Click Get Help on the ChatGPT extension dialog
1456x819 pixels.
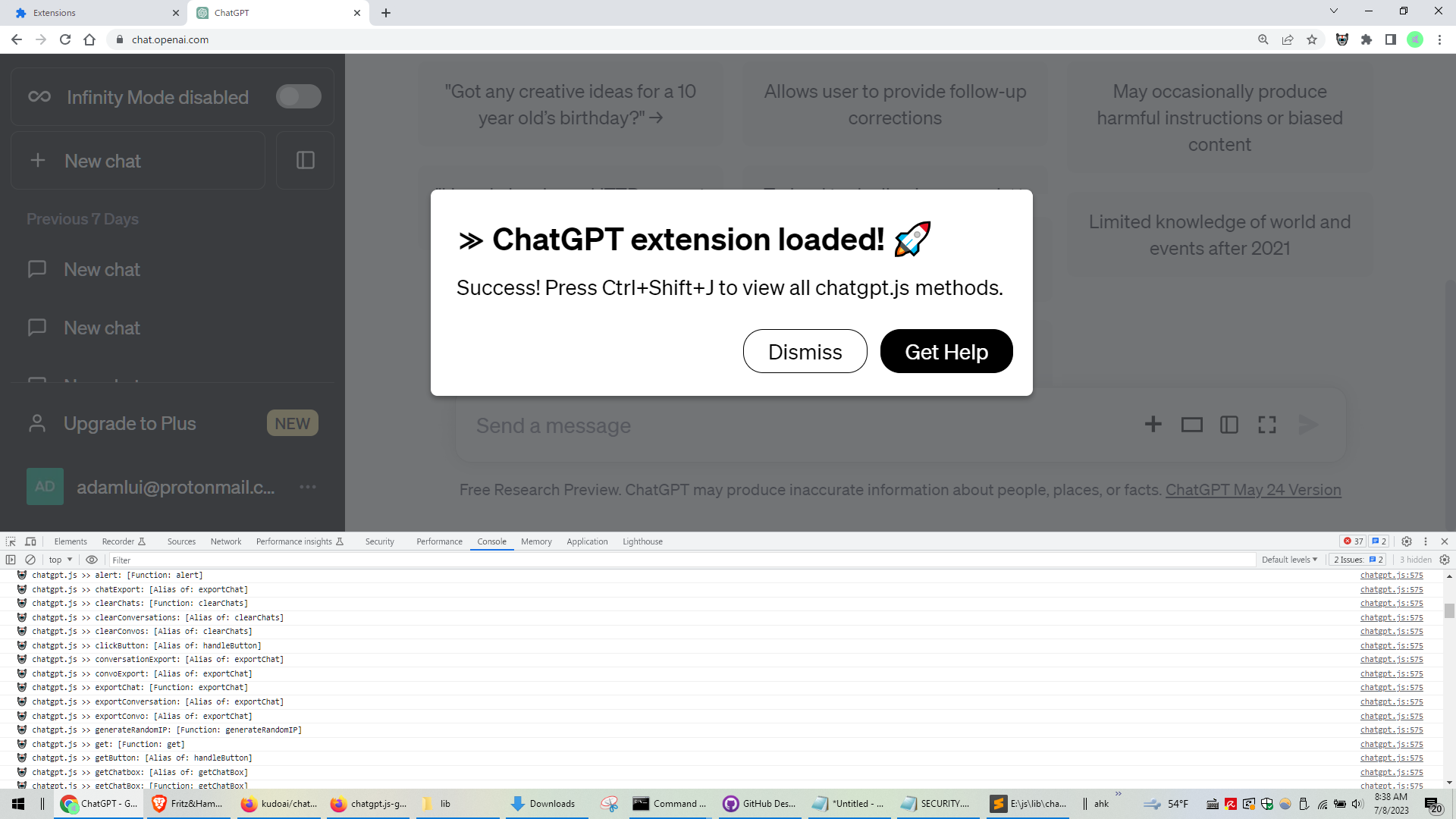coord(946,351)
